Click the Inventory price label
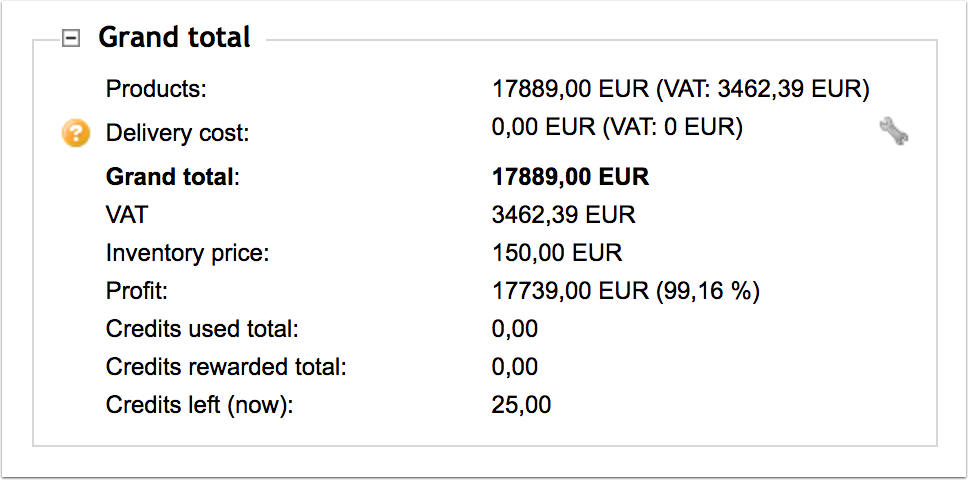This screenshot has width=968, height=480. (188, 254)
